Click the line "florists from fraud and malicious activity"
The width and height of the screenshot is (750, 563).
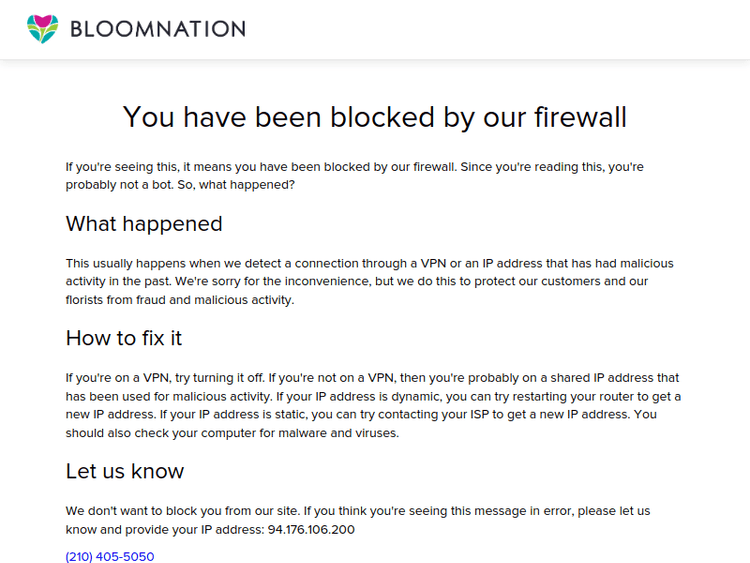[180, 300]
